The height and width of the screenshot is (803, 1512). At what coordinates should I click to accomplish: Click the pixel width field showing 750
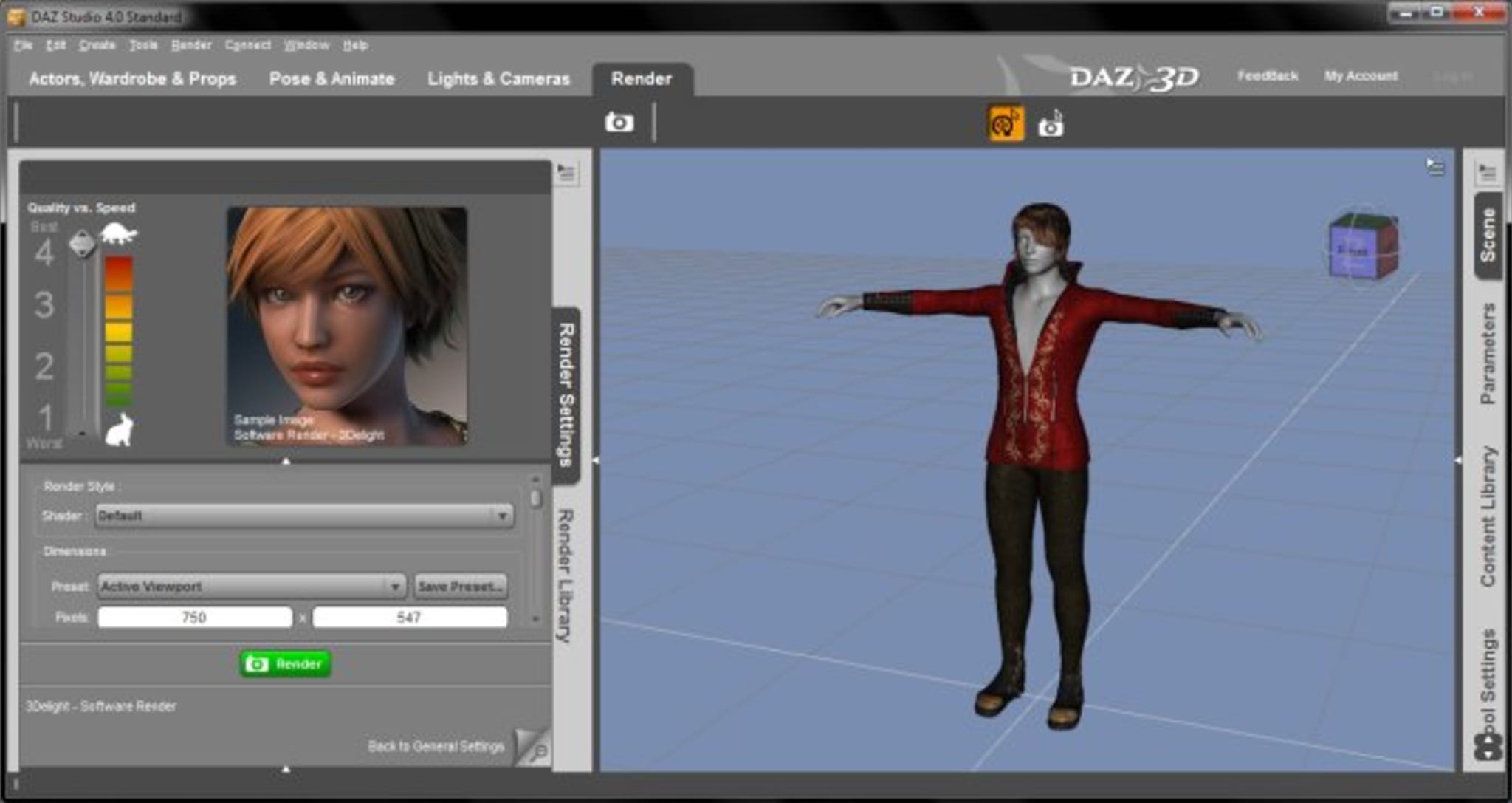coord(195,618)
